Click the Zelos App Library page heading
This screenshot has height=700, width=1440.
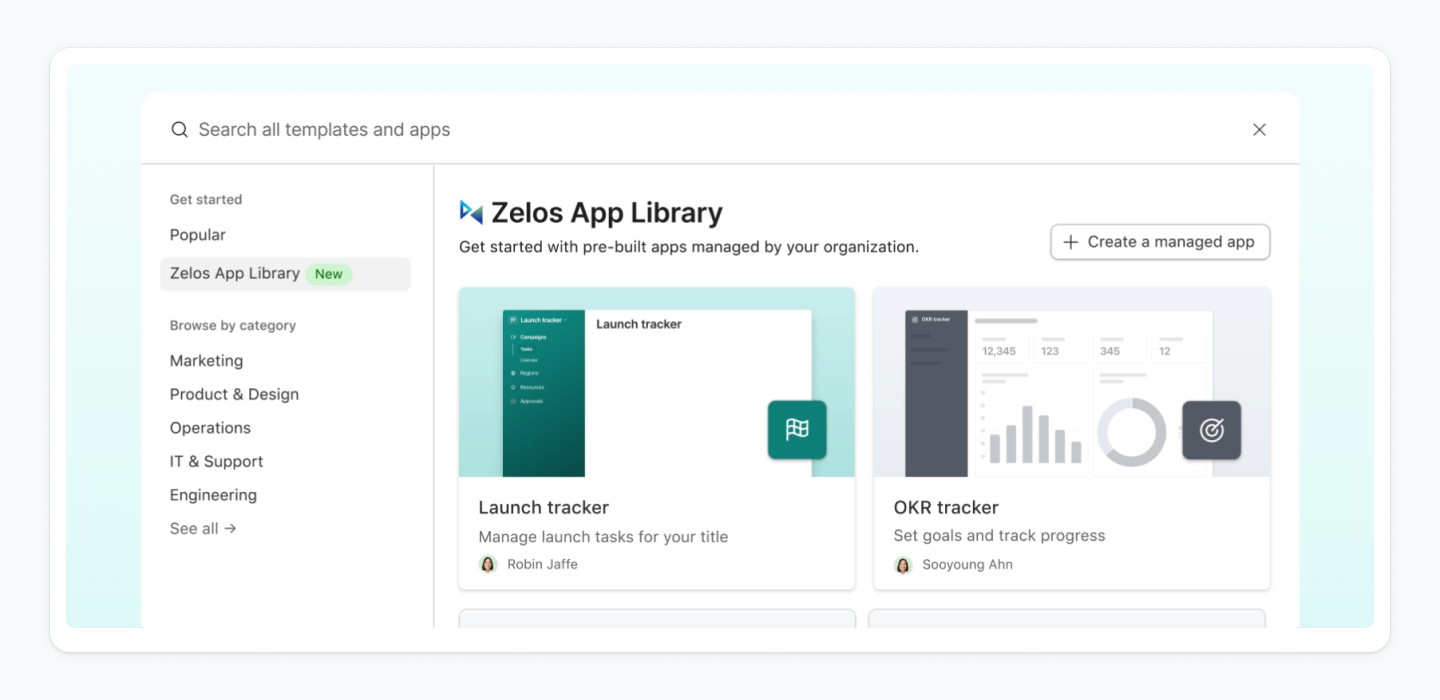click(x=607, y=213)
